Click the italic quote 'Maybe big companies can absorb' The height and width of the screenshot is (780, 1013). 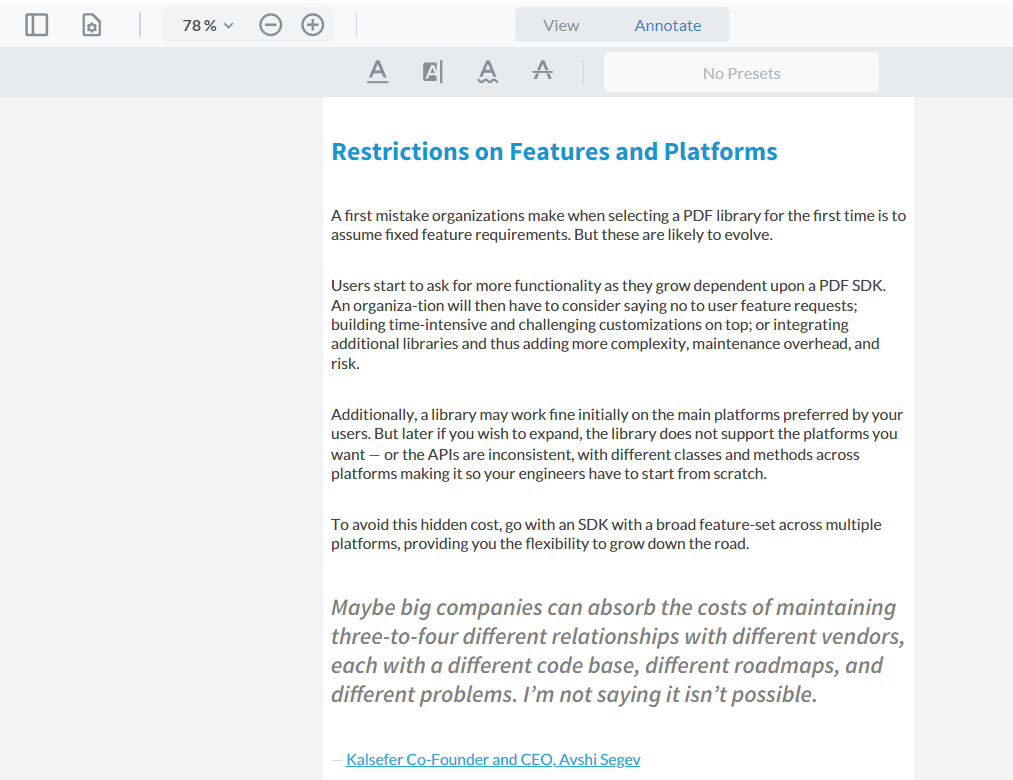[x=618, y=651]
